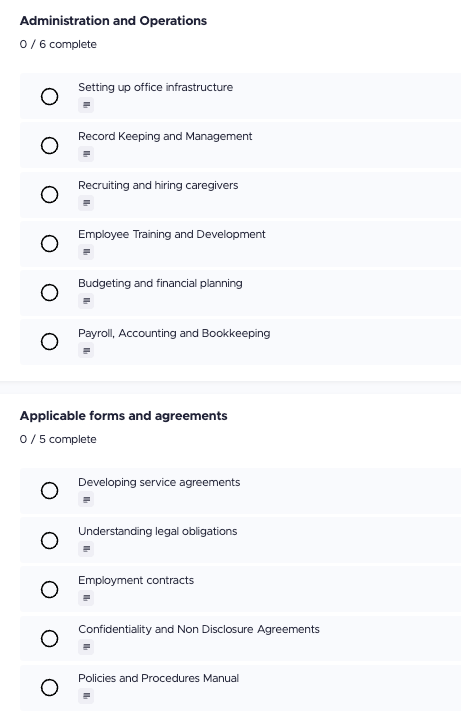This screenshot has height=719, width=461.
Task: Open notes icon under Record Keeping and Management
Action: [x=86, y=154]
